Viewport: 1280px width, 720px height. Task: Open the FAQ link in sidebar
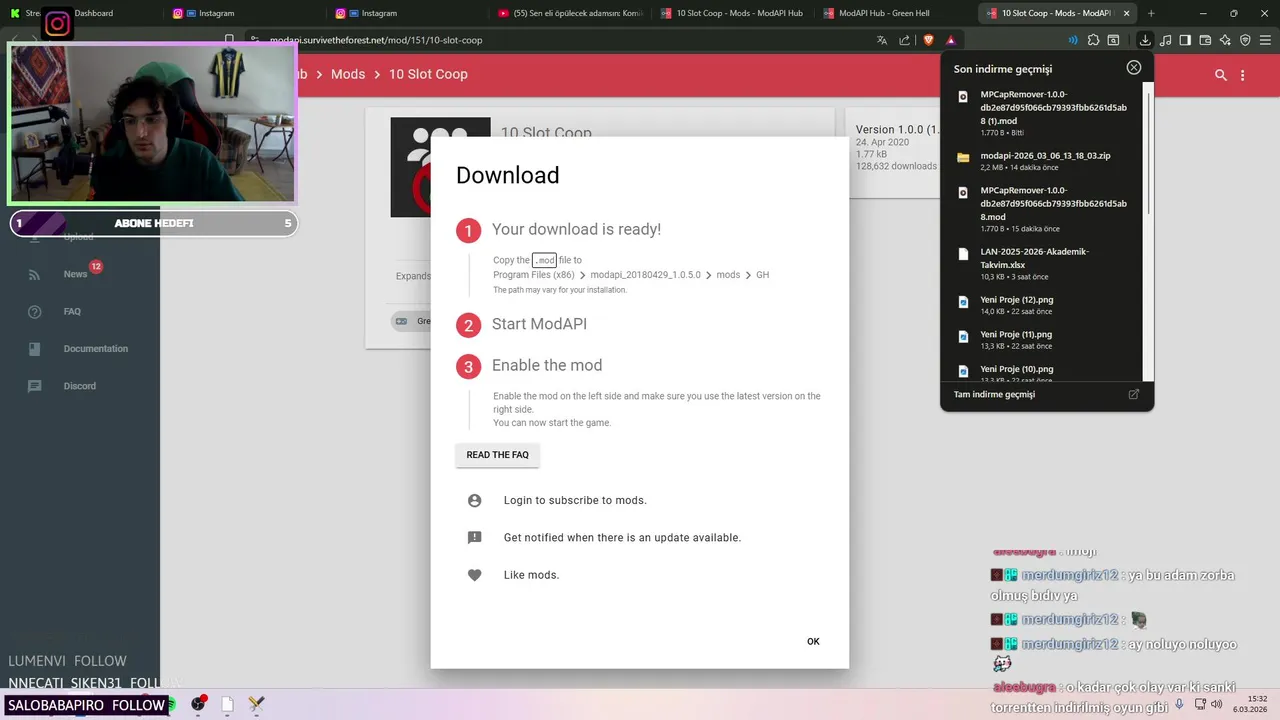pyautogui.click(x=72, y=312)
